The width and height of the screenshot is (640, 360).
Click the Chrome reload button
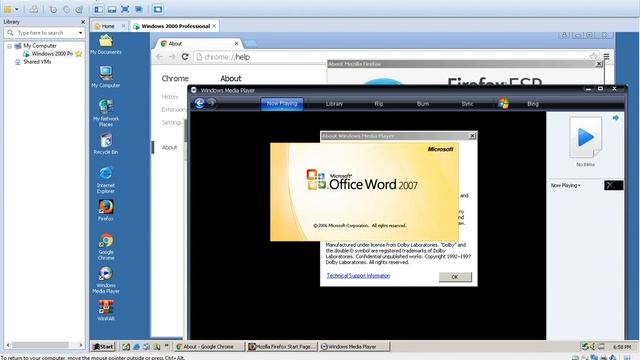click(x=185, y=57)
